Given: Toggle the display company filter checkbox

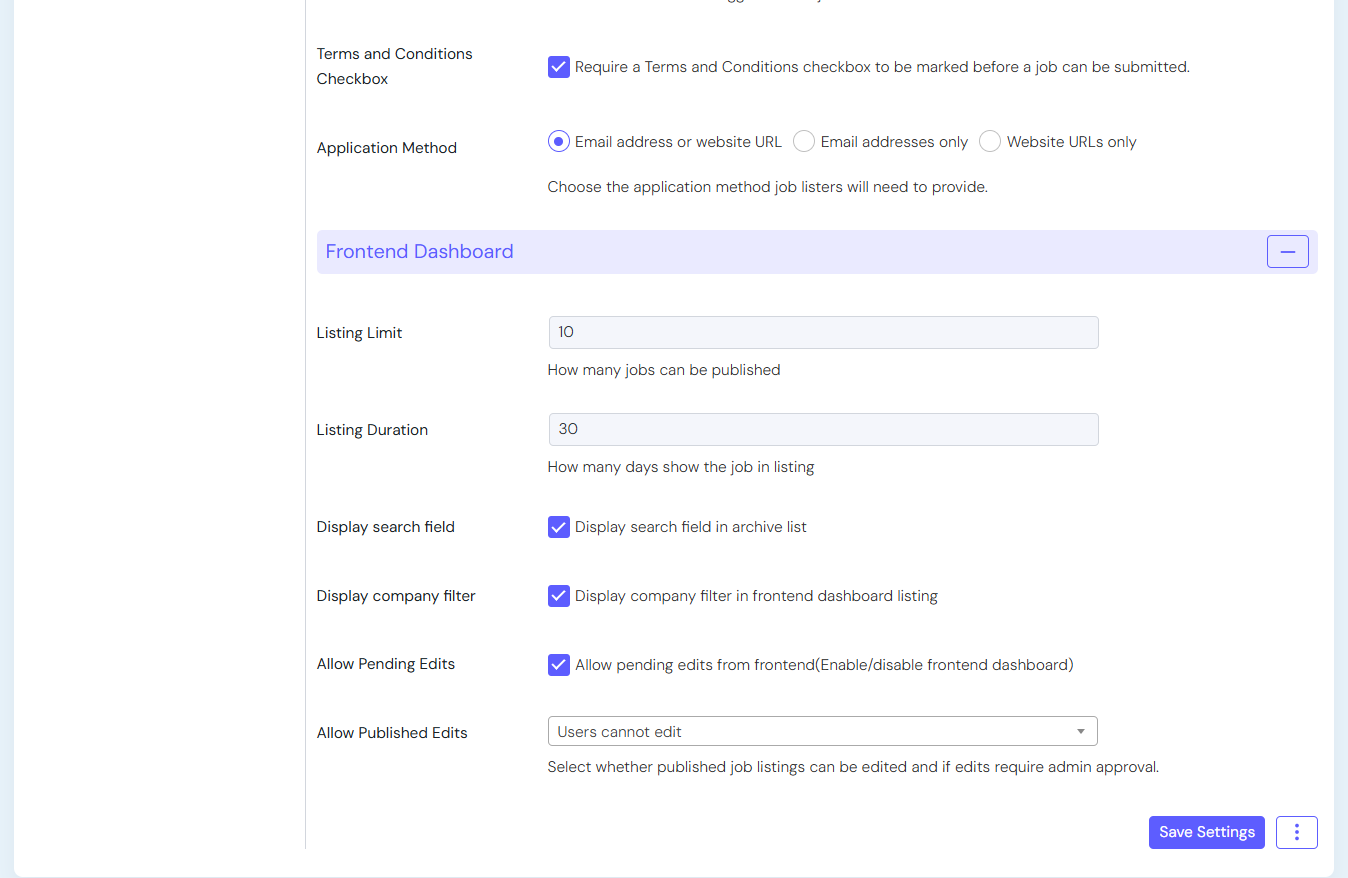Looking at the screenshot, I should 559,596.
